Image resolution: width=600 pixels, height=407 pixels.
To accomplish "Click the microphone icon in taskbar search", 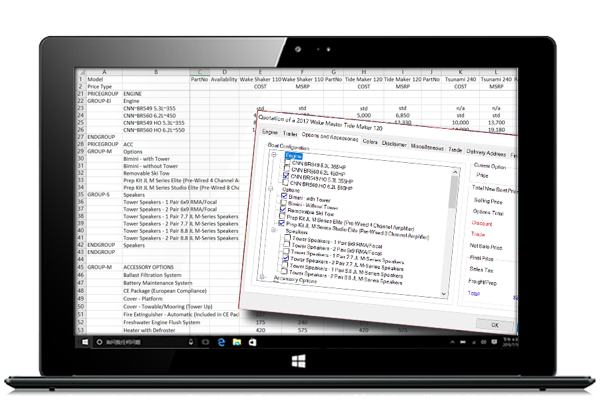I will click(191, 342).
